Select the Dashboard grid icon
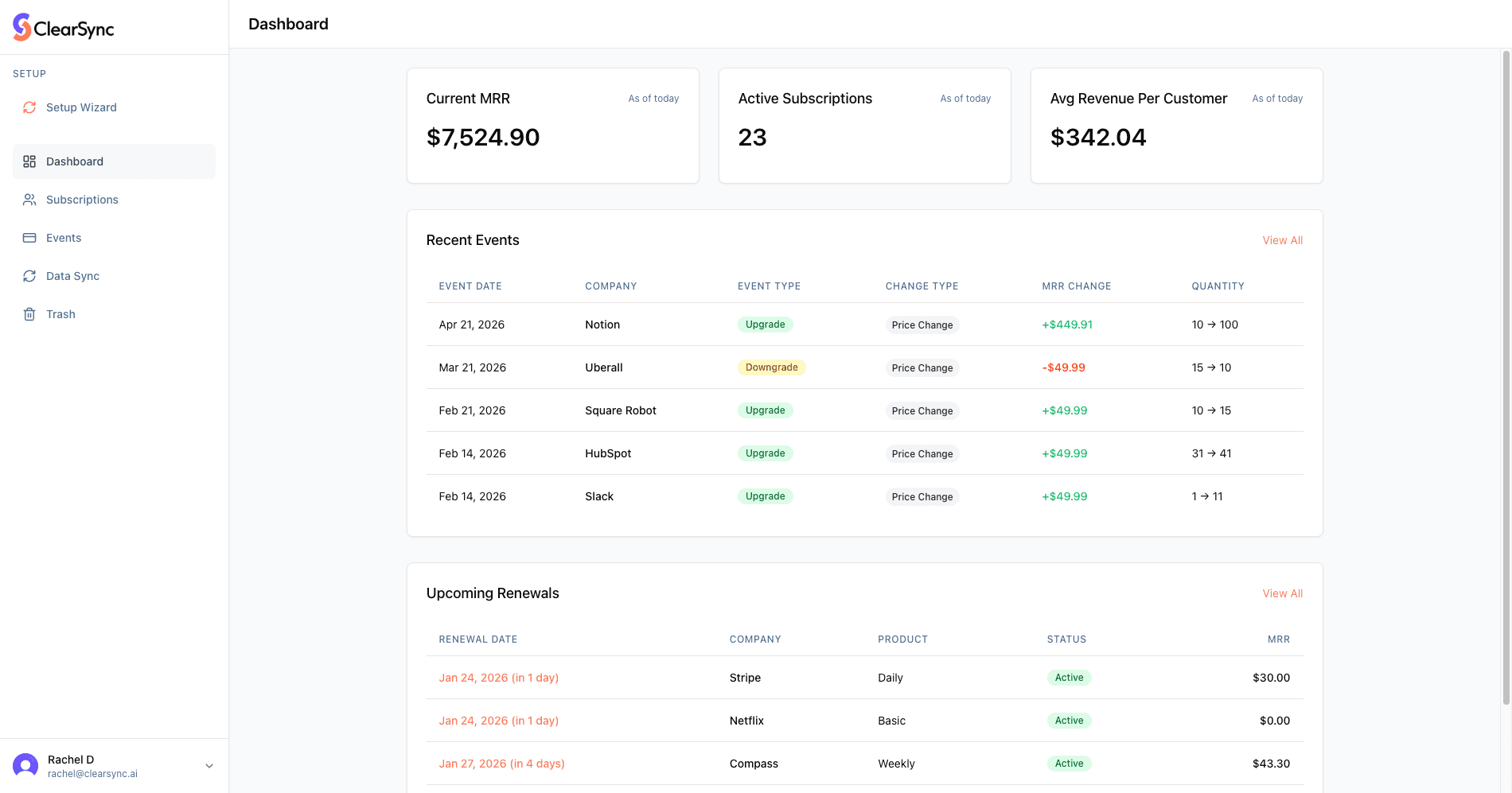Screen dimensions: 1512x793 click(29, 161)
